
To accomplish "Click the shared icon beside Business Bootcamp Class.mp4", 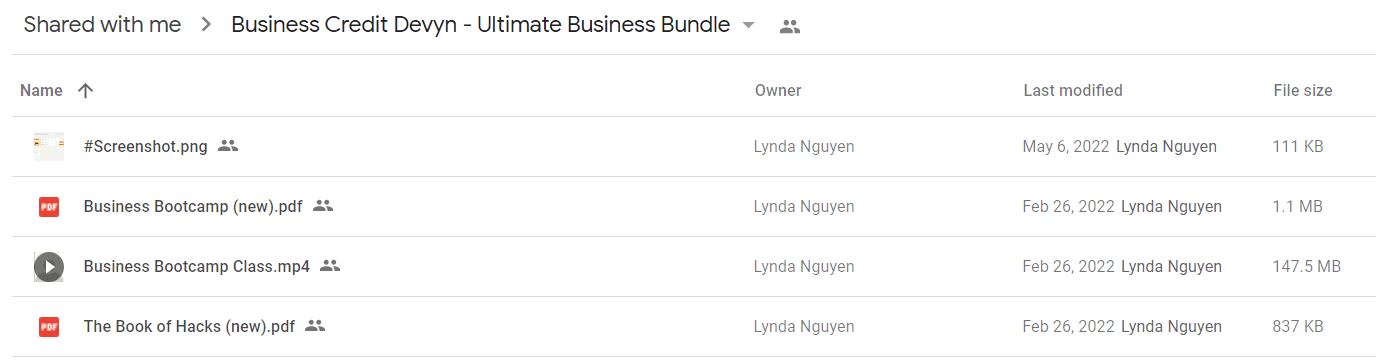I will click(330, 266).
